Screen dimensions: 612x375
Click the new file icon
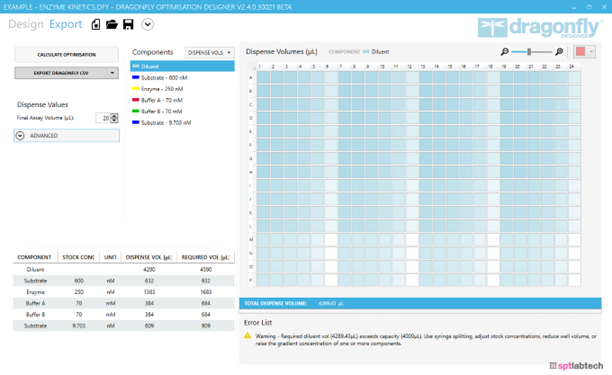click(96, 25)
